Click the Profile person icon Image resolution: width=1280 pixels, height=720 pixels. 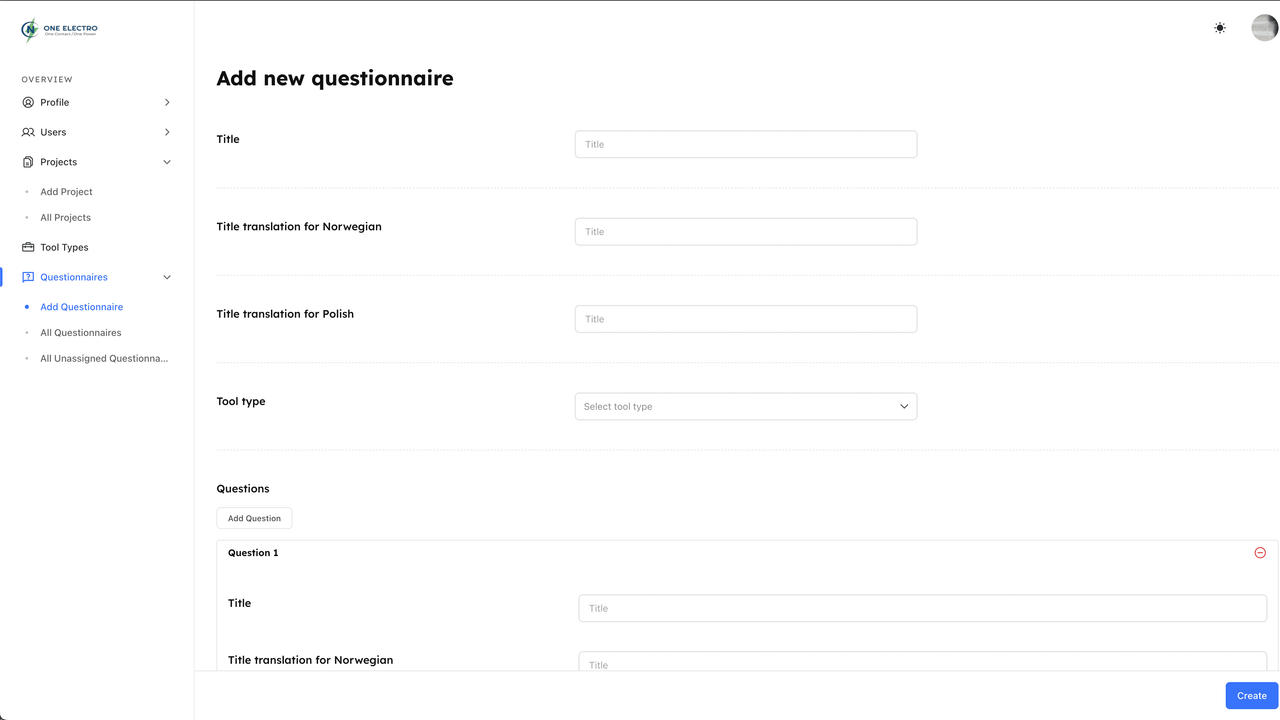(x=28, y=102)
